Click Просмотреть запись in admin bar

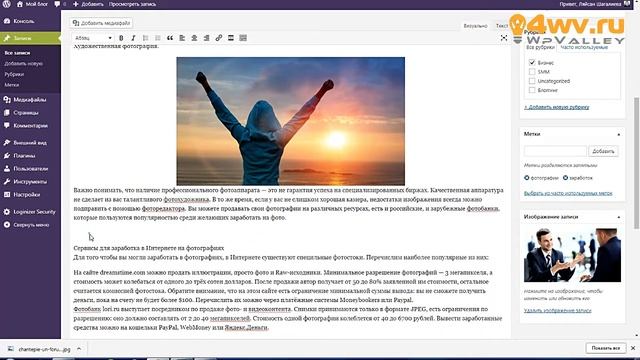click(x=132, y=4)
